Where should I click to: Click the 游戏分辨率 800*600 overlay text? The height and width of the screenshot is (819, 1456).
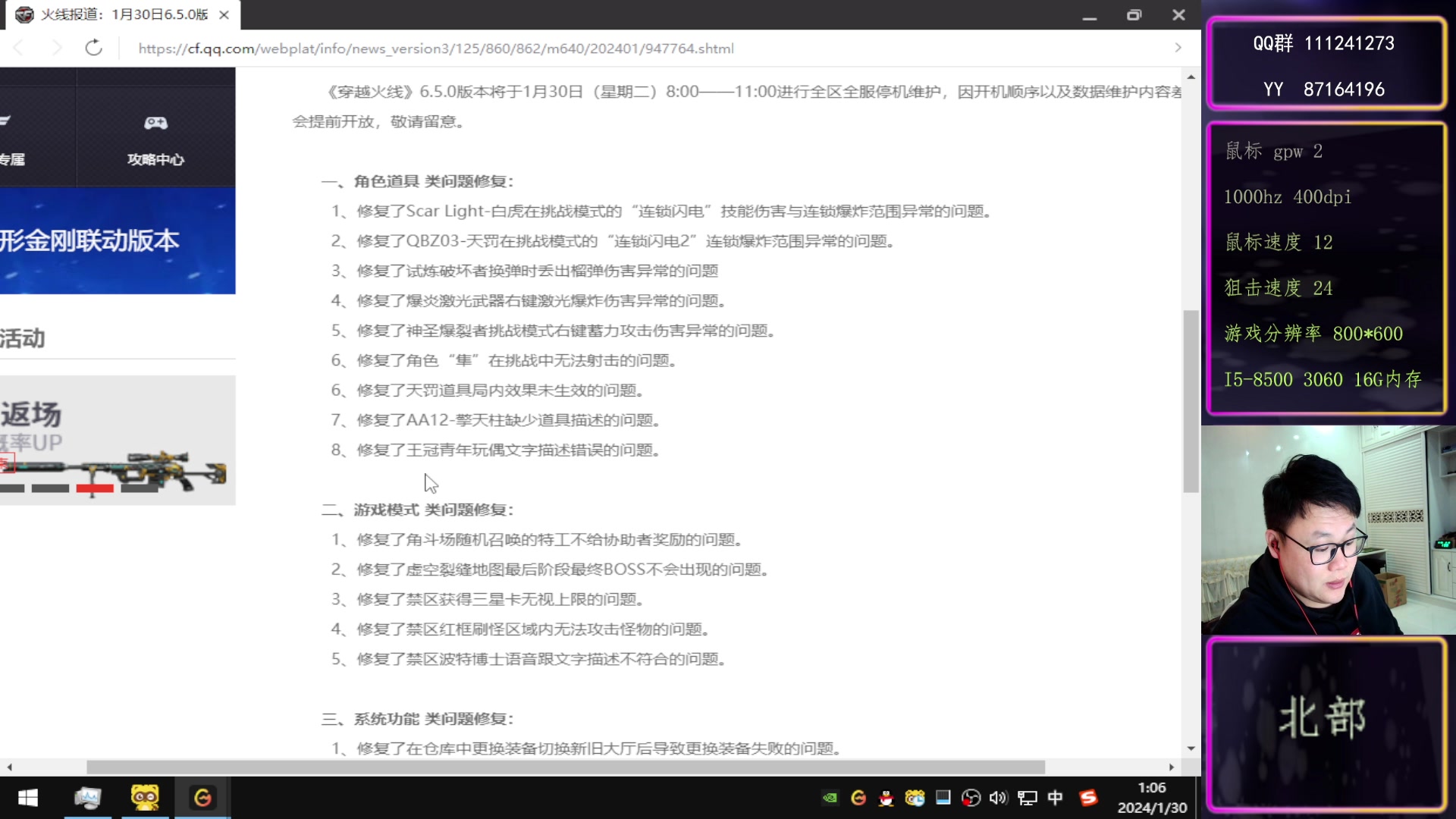tap(1313, 334)
